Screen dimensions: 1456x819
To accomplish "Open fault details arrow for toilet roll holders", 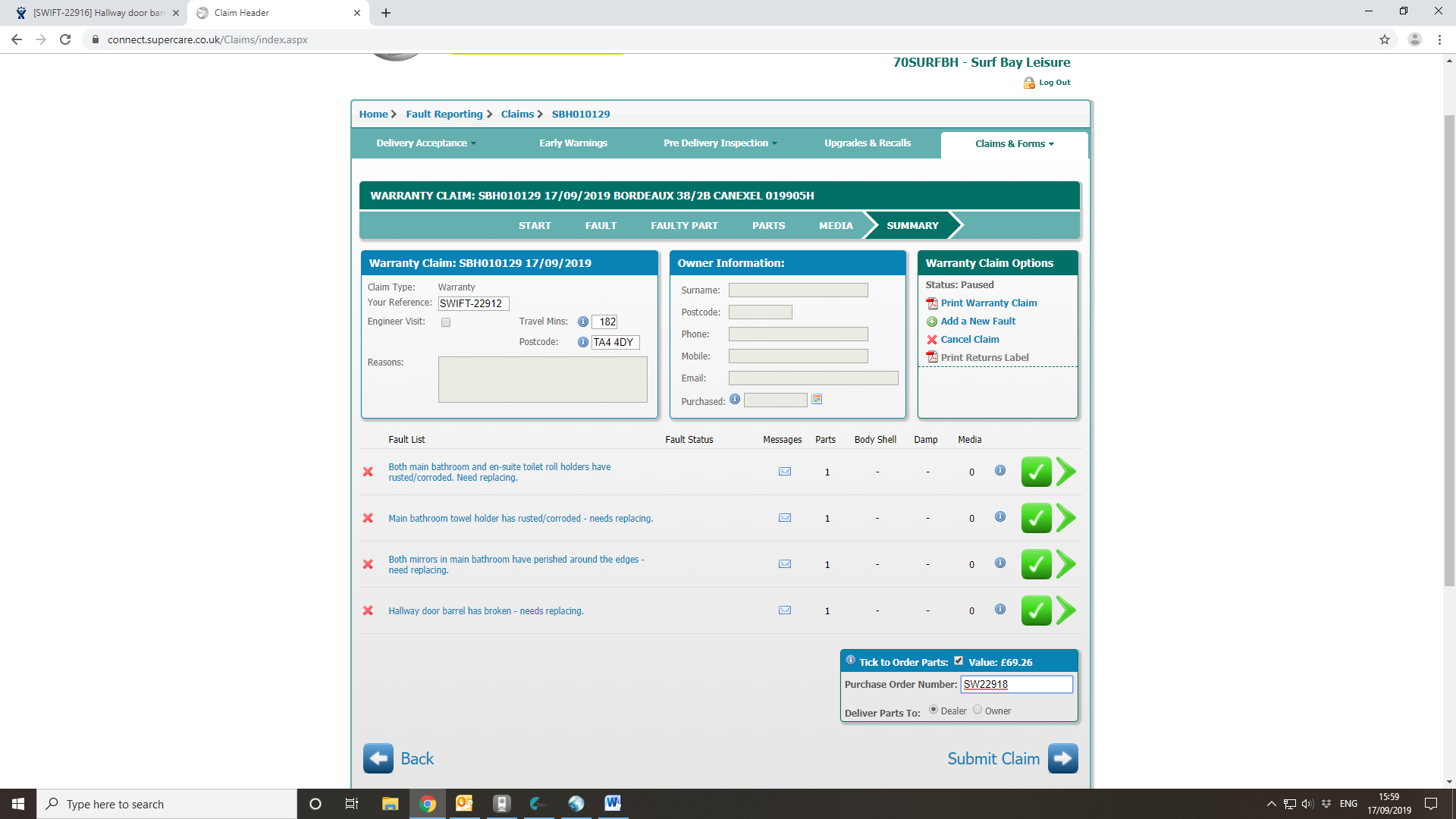I will [1066, 472].
